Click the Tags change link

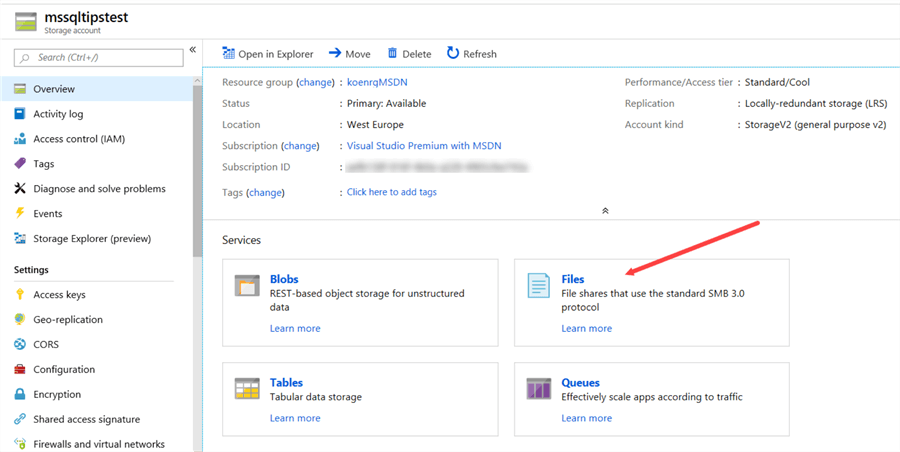coord(265,192)
